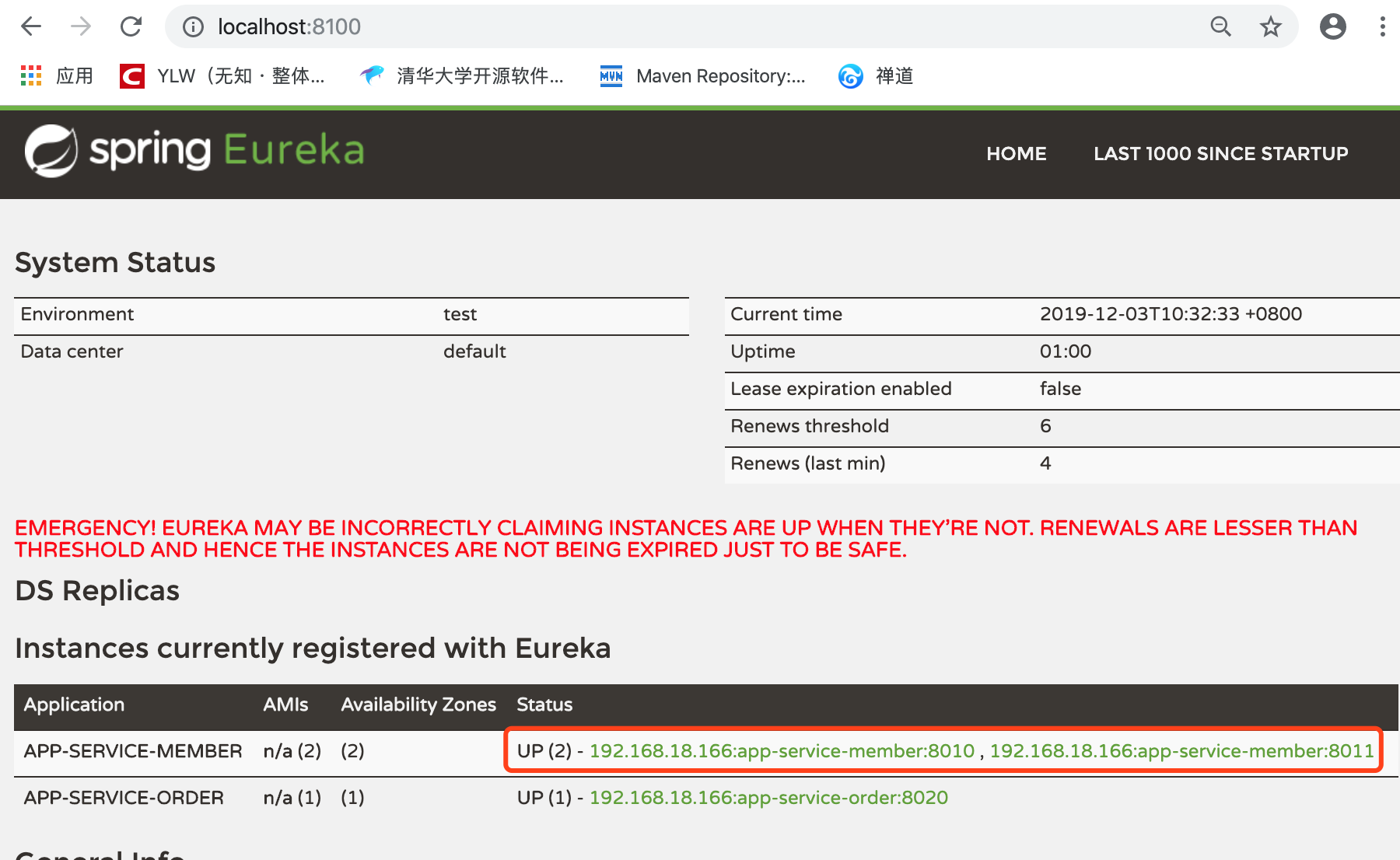Select the Uptime value 01:00
This screenshot has height=860, width=1400.
pyautogui.click(x=1066, y=351)
